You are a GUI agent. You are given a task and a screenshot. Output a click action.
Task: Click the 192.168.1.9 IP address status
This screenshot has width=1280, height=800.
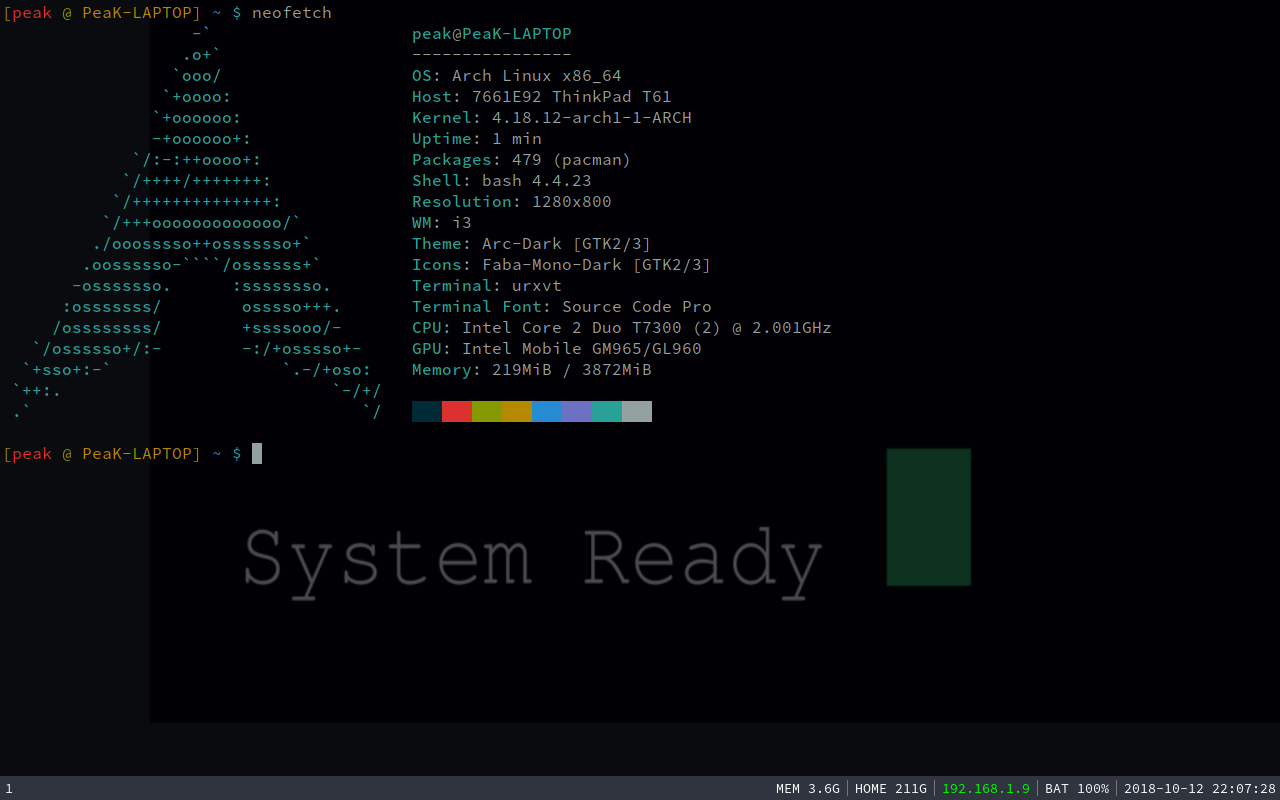click(x=986, y=788)
